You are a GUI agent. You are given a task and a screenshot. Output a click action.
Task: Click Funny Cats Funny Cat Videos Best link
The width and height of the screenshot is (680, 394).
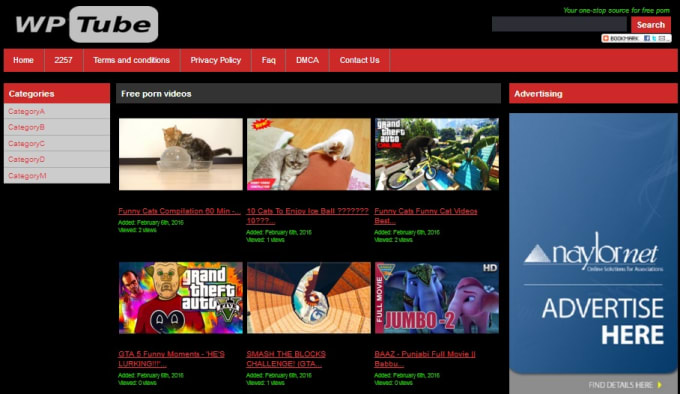[426, 216]
